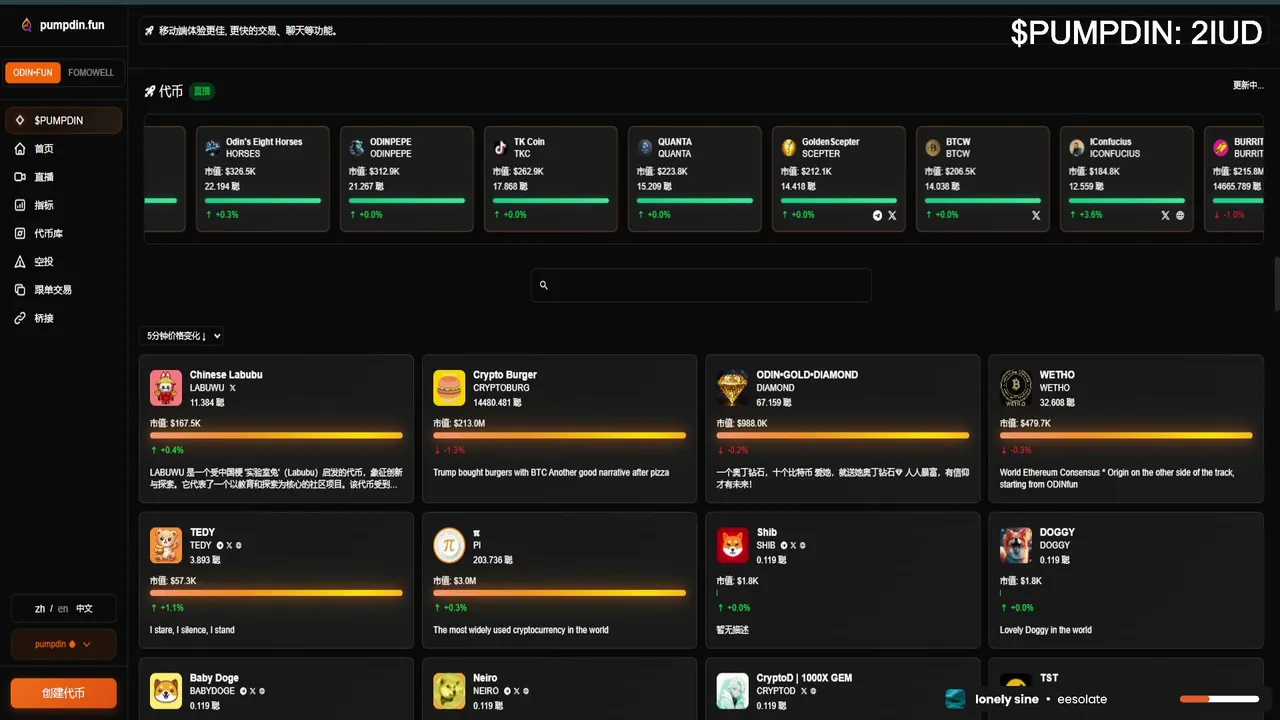Click the token search input field
This screenshot has width=1280, height=720.
click(701, 285)
